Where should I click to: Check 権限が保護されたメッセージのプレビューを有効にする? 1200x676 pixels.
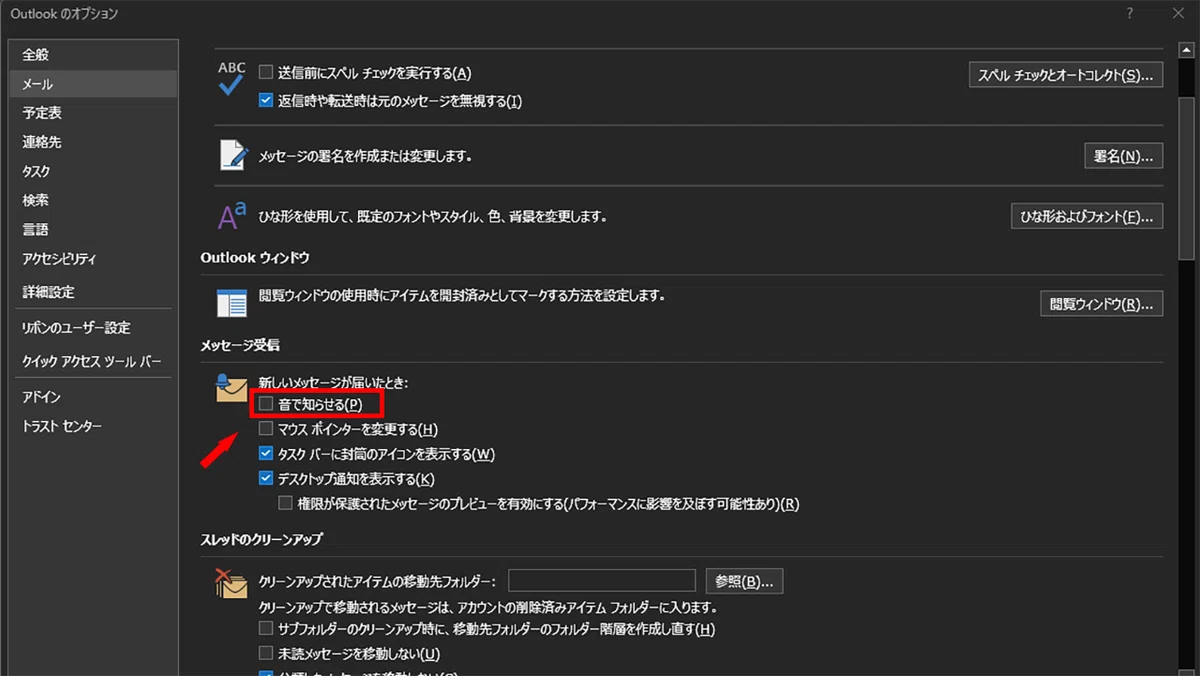tap(286, 503)
